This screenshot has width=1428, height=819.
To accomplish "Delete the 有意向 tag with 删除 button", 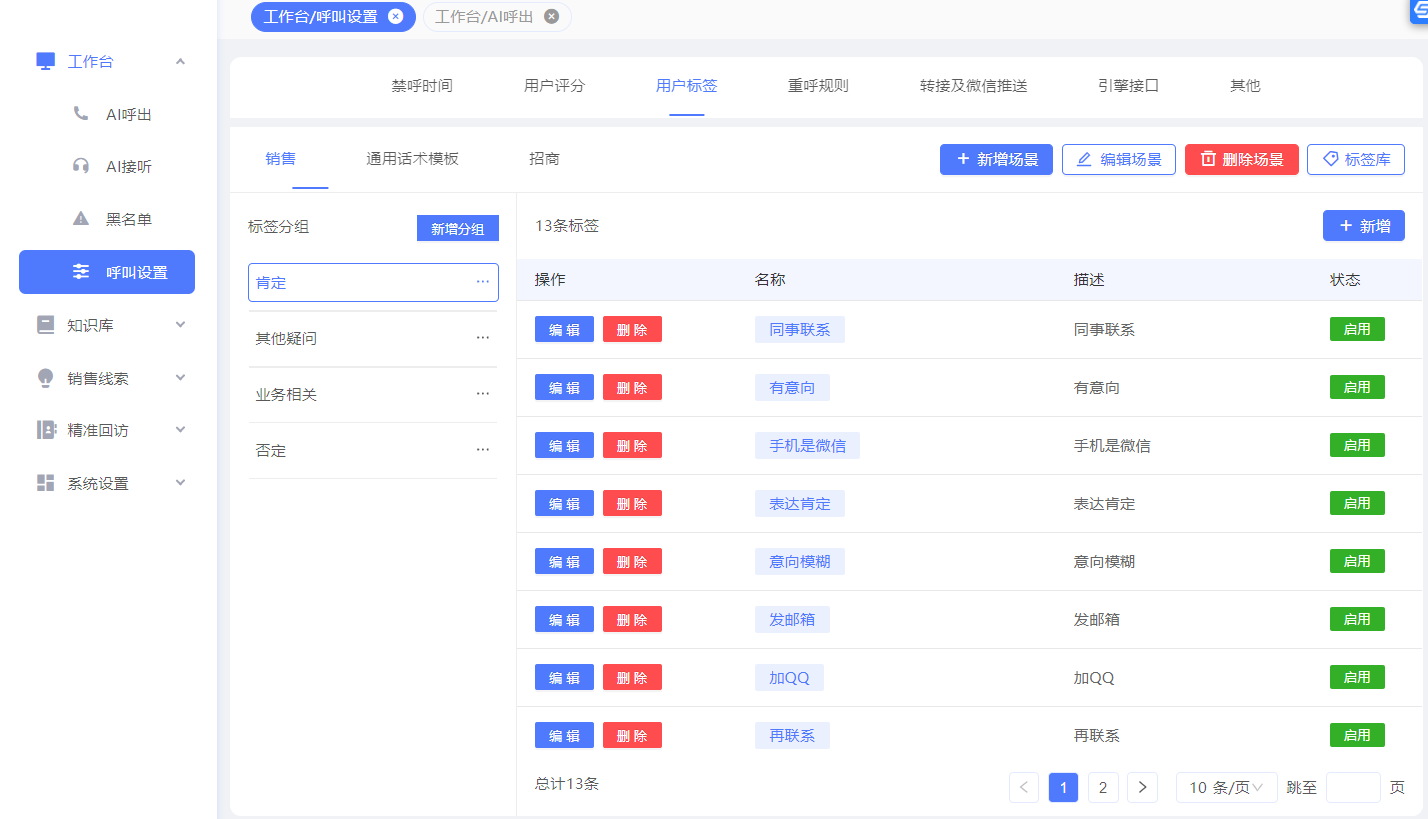I will click(x=632, y=388).
